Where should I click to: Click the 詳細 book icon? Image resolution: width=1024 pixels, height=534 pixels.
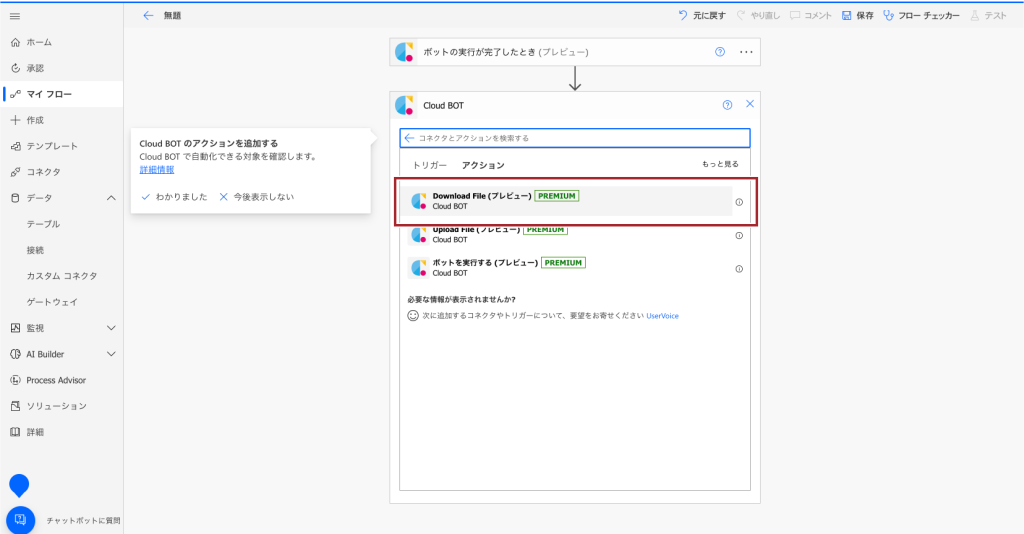15,432
